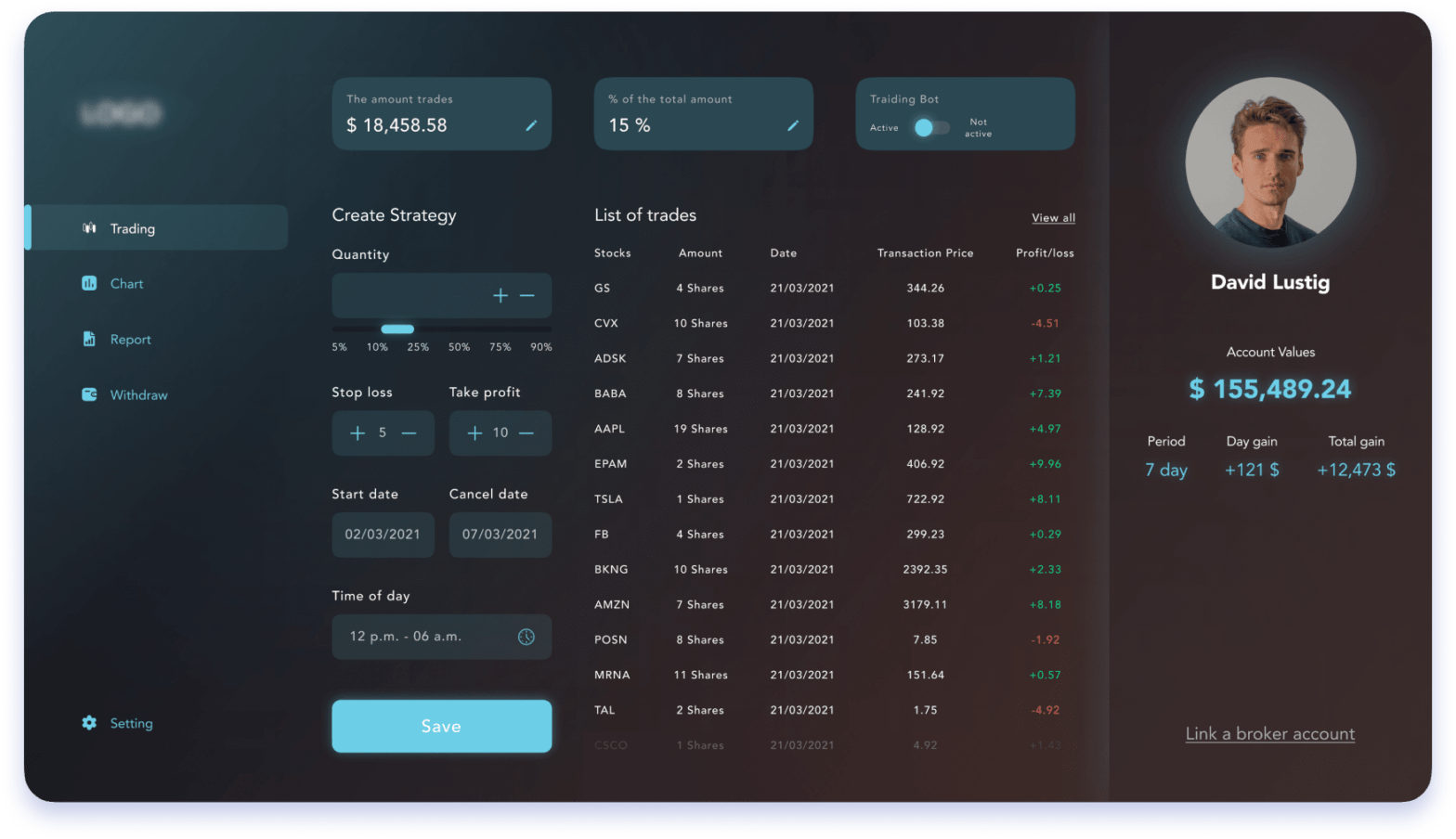Click David Lustig profile photo
This screenshot has height=839, width=1456.
pos(1270,162)
